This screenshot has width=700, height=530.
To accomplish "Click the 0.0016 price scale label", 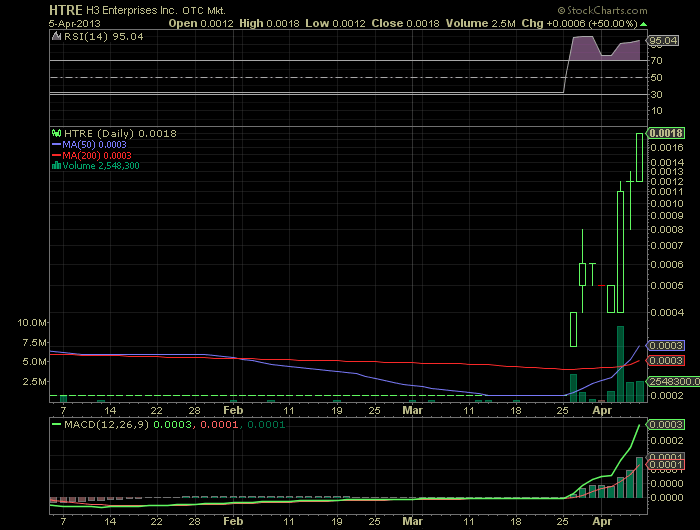I will tap(667, 147).
